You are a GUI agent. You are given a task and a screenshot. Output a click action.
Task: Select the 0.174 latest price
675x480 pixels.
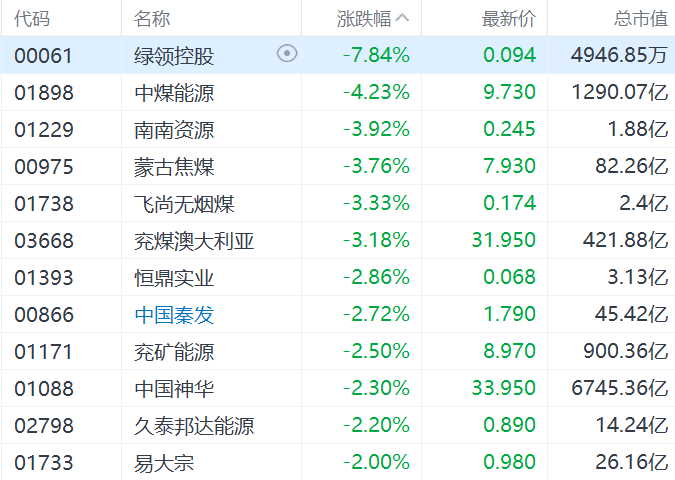coord(509,203)
